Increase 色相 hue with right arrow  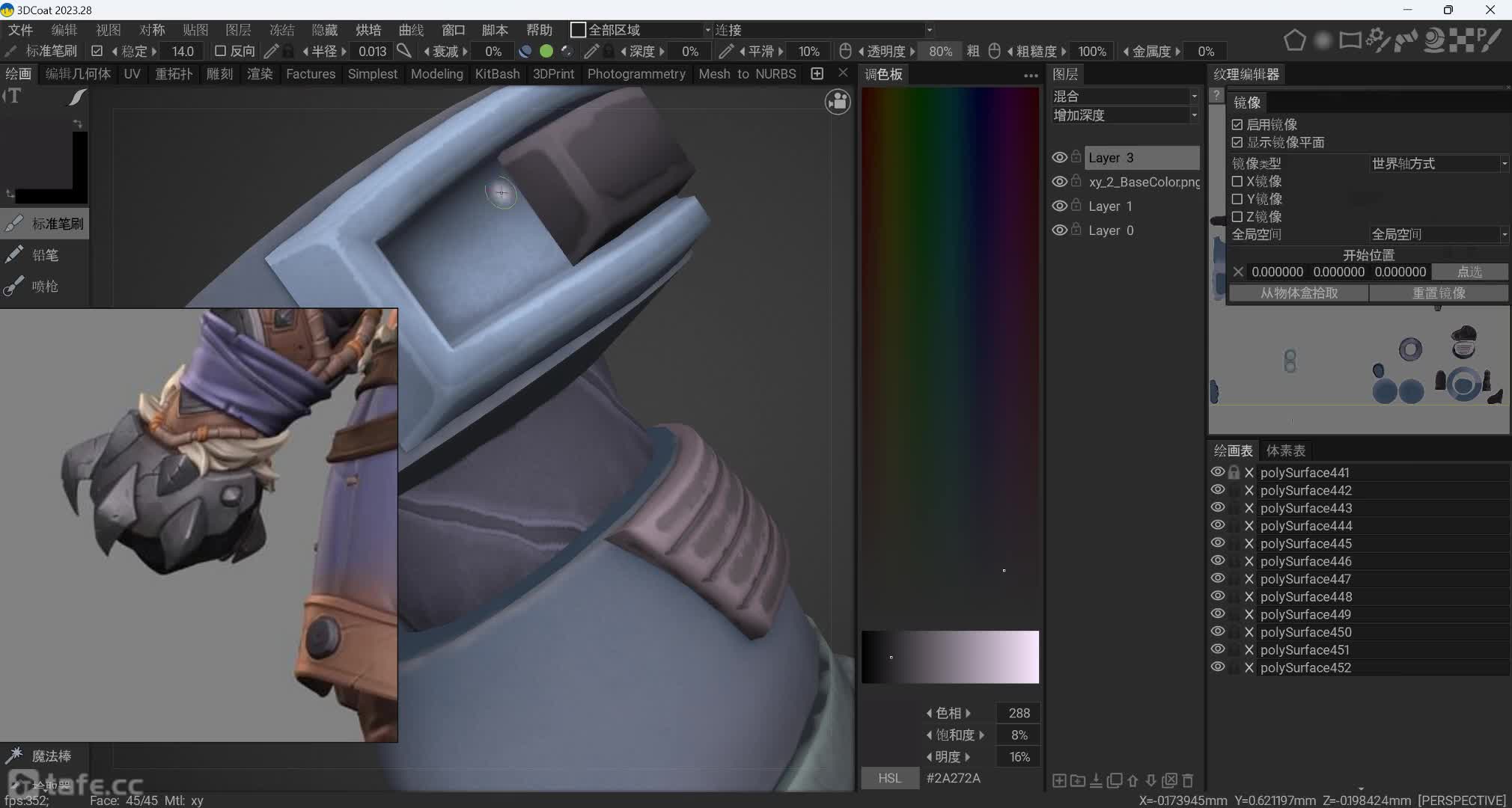click(968, 714)
